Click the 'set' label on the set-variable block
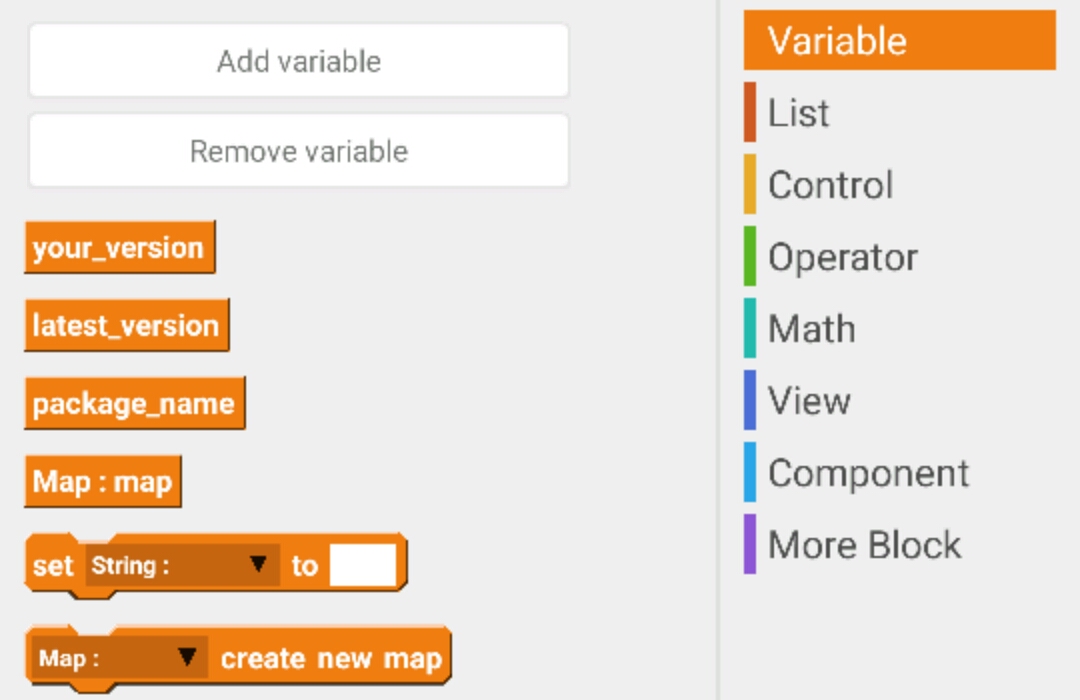 (x=53, y=566)
